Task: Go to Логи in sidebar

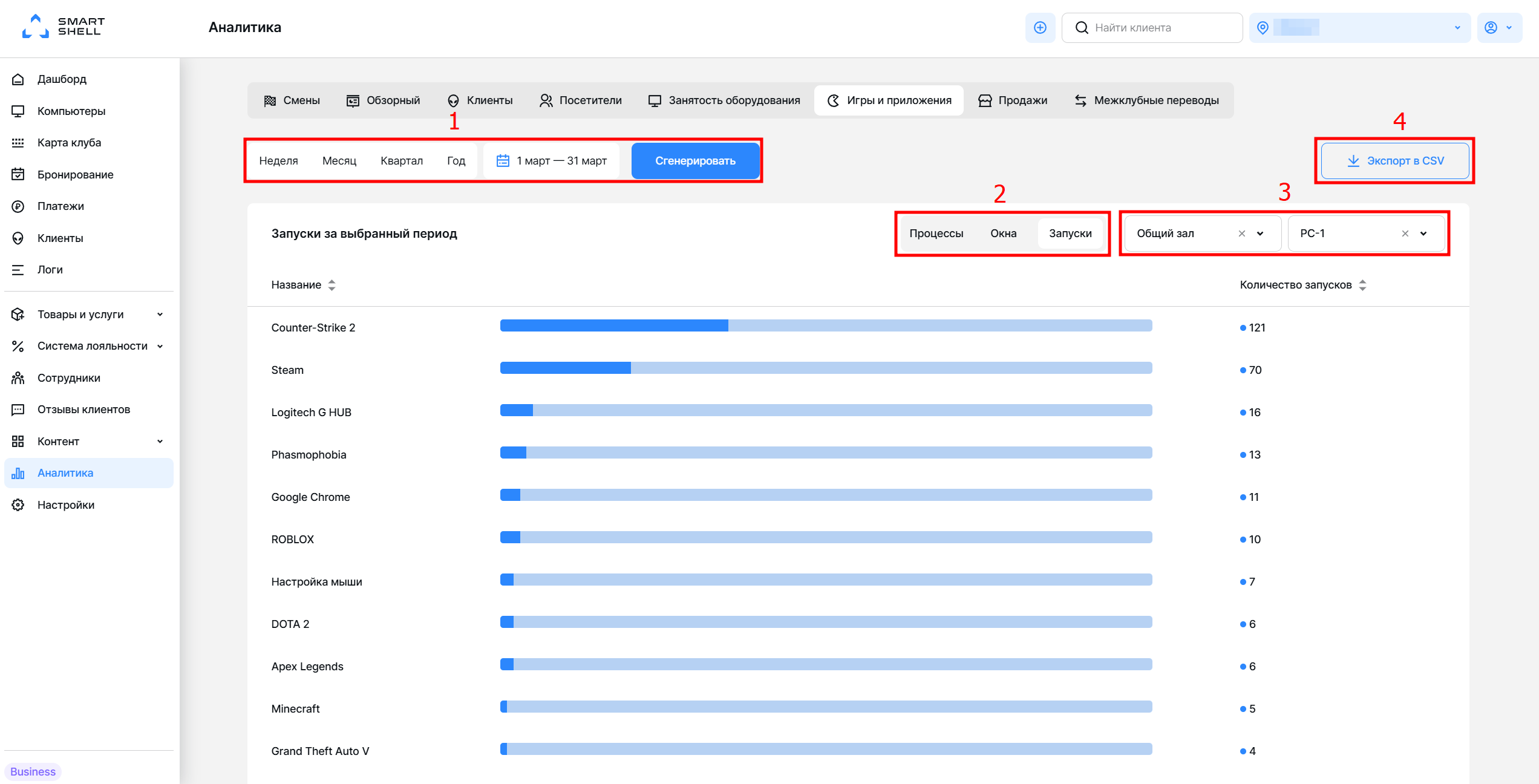Action: tap(89, 270)
